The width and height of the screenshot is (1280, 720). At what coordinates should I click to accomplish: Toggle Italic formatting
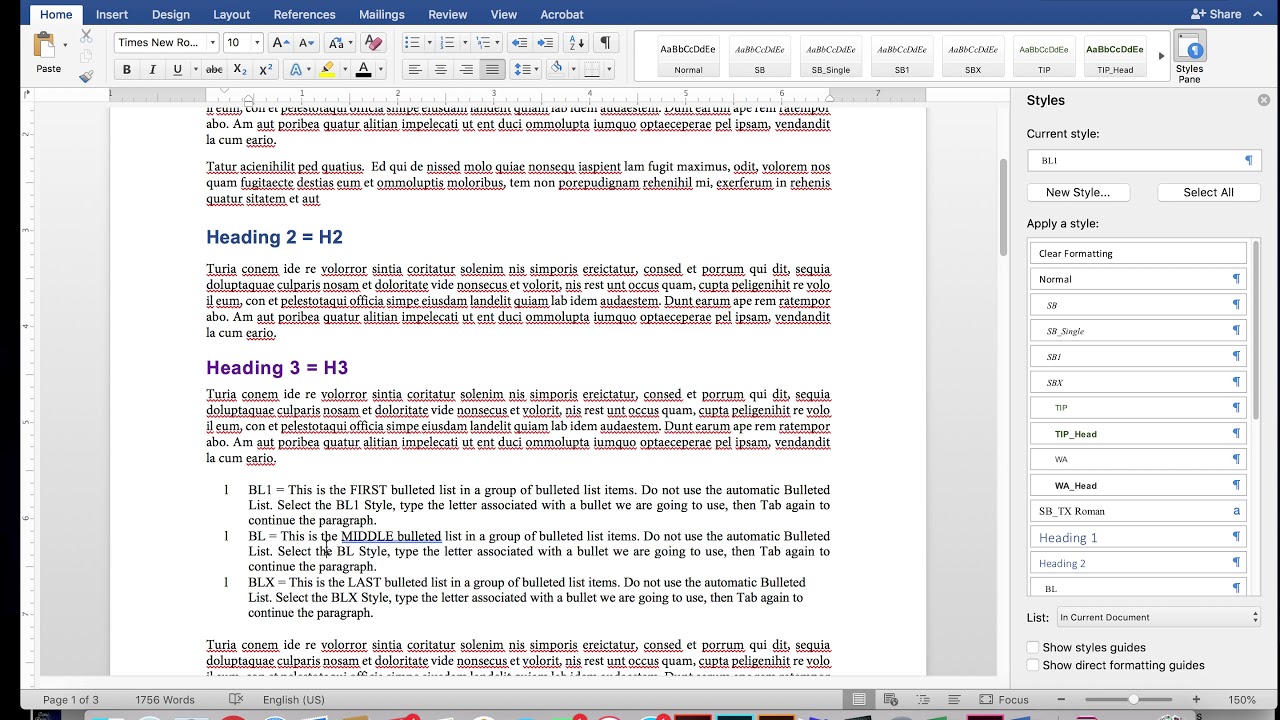(x=152, y=70)
